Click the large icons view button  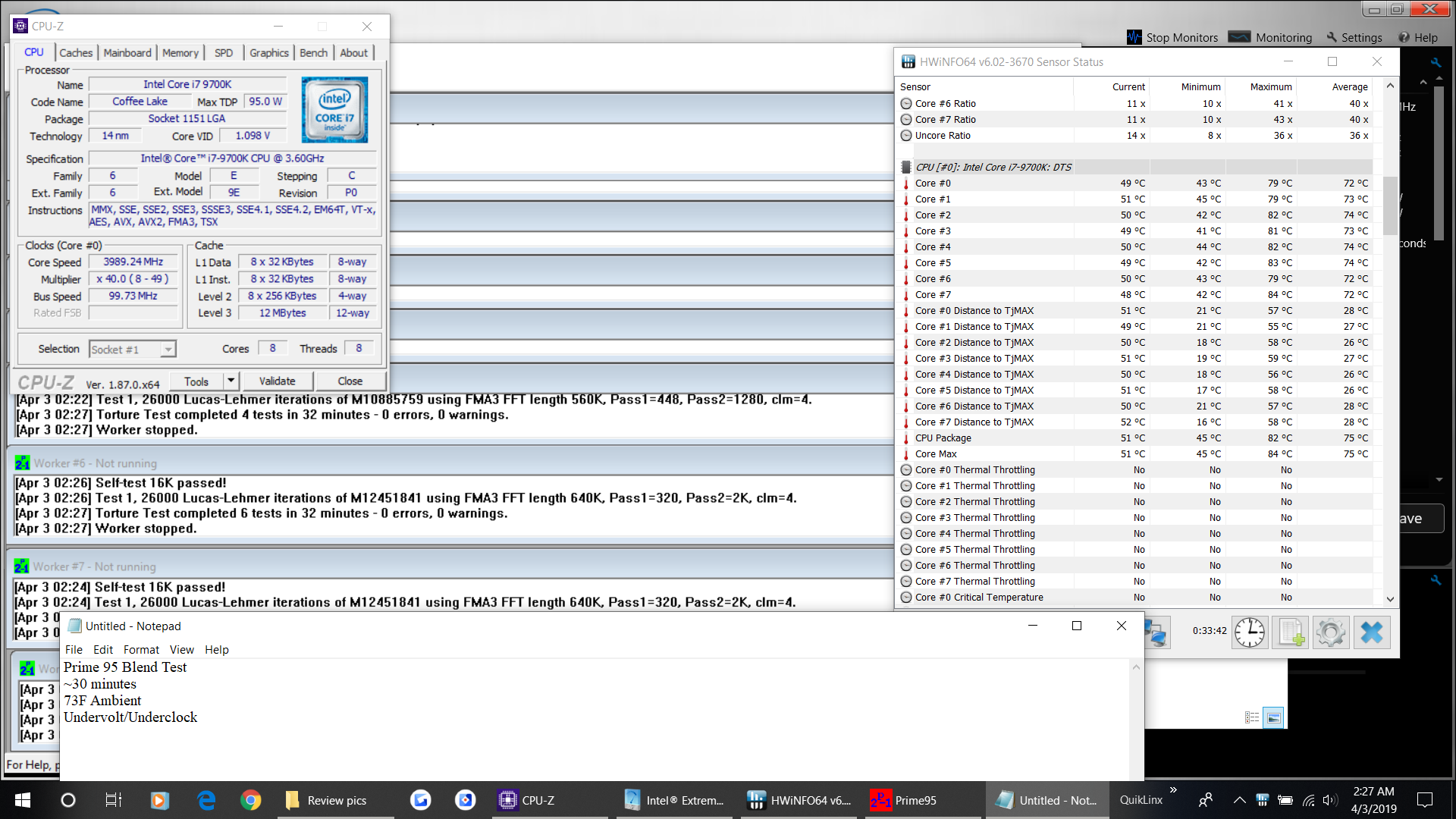tap(1273, 717)
